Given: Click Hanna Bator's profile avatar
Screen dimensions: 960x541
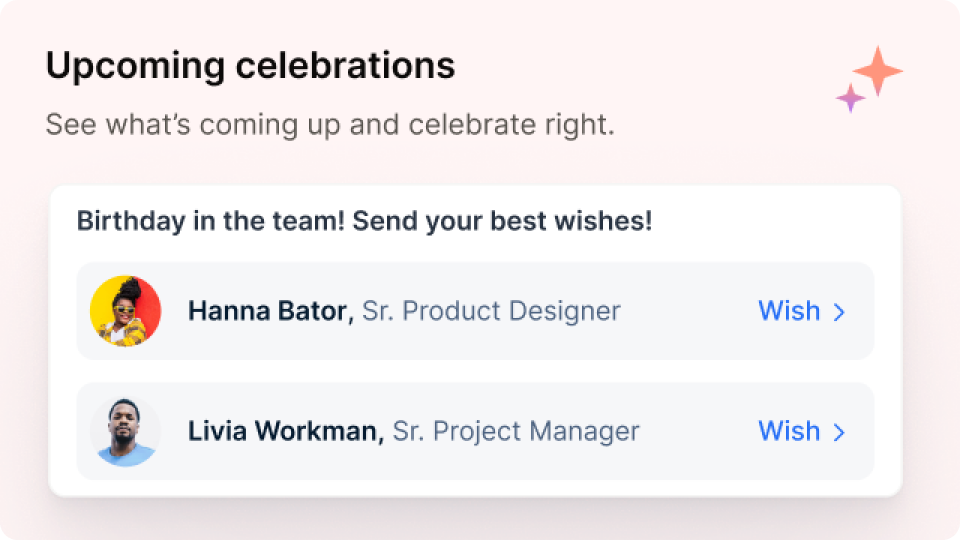Looking at the screenshot, I should tap(126, 311).
